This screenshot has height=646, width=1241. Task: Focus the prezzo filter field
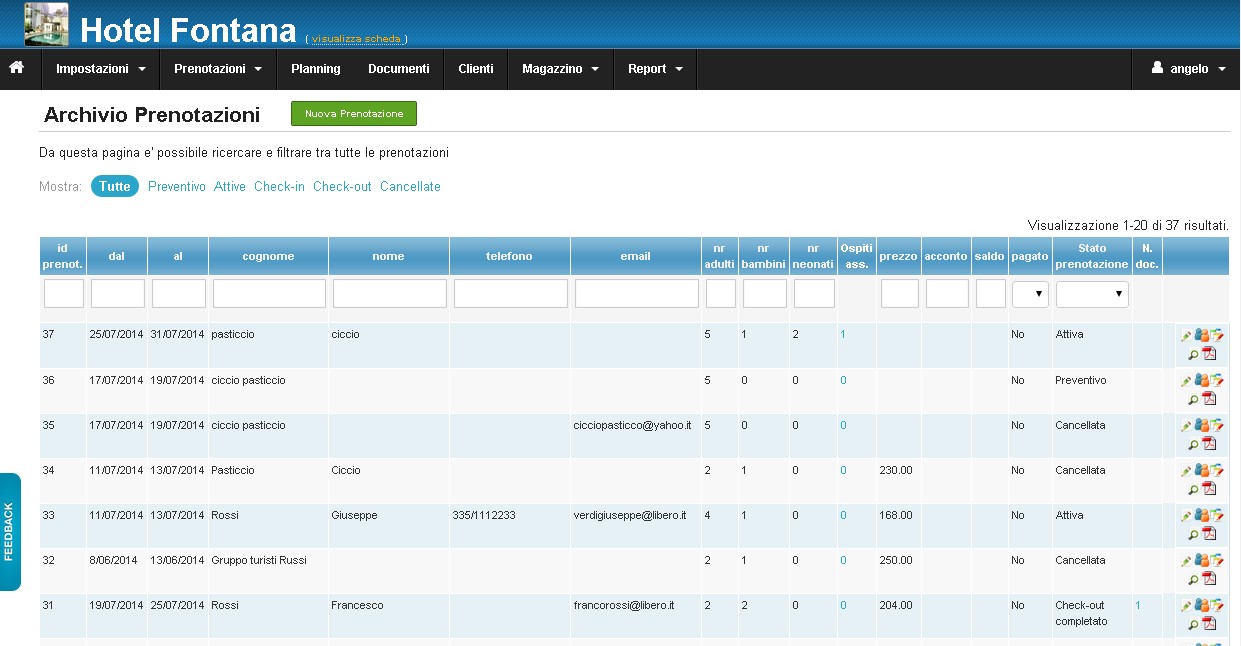click(x=900, y=294)
